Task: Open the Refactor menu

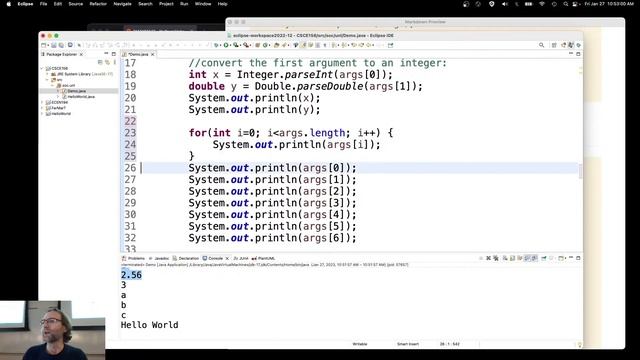Action: pyautogui.click(x=98, y=4)
